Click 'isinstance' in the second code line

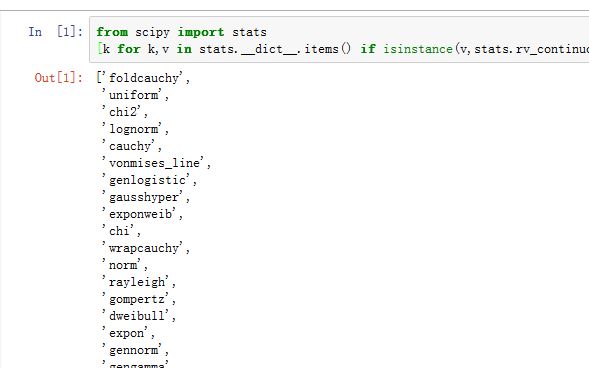click(x=418, y=49)
